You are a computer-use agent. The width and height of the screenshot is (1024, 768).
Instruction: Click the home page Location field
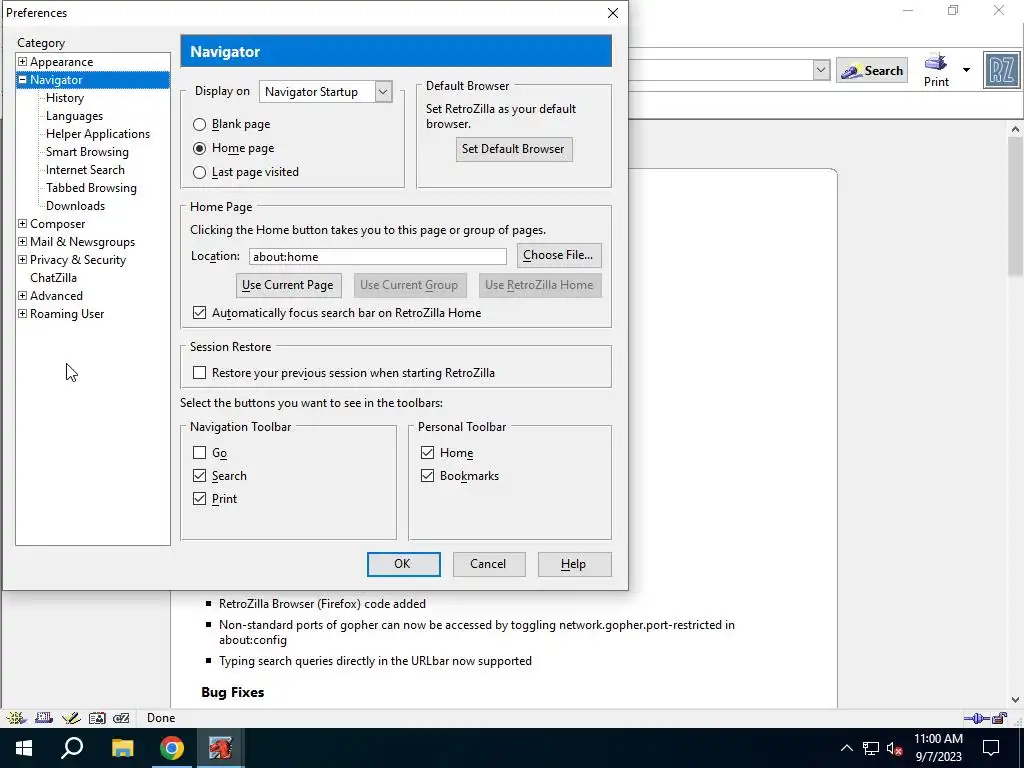(x=377, y=257)
